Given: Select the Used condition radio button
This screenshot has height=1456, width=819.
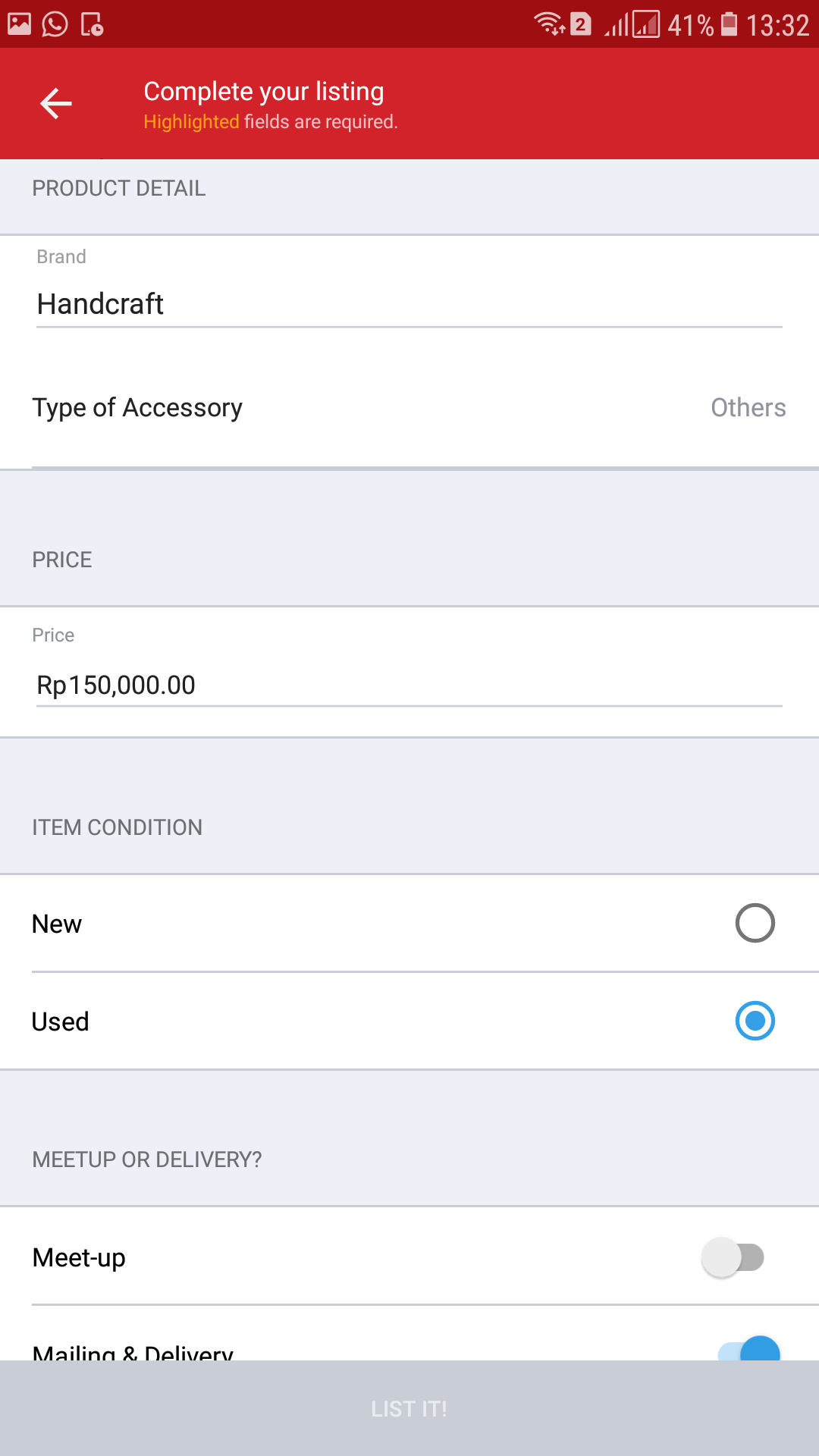Looking at the screenshot, I should (755, 1021).
